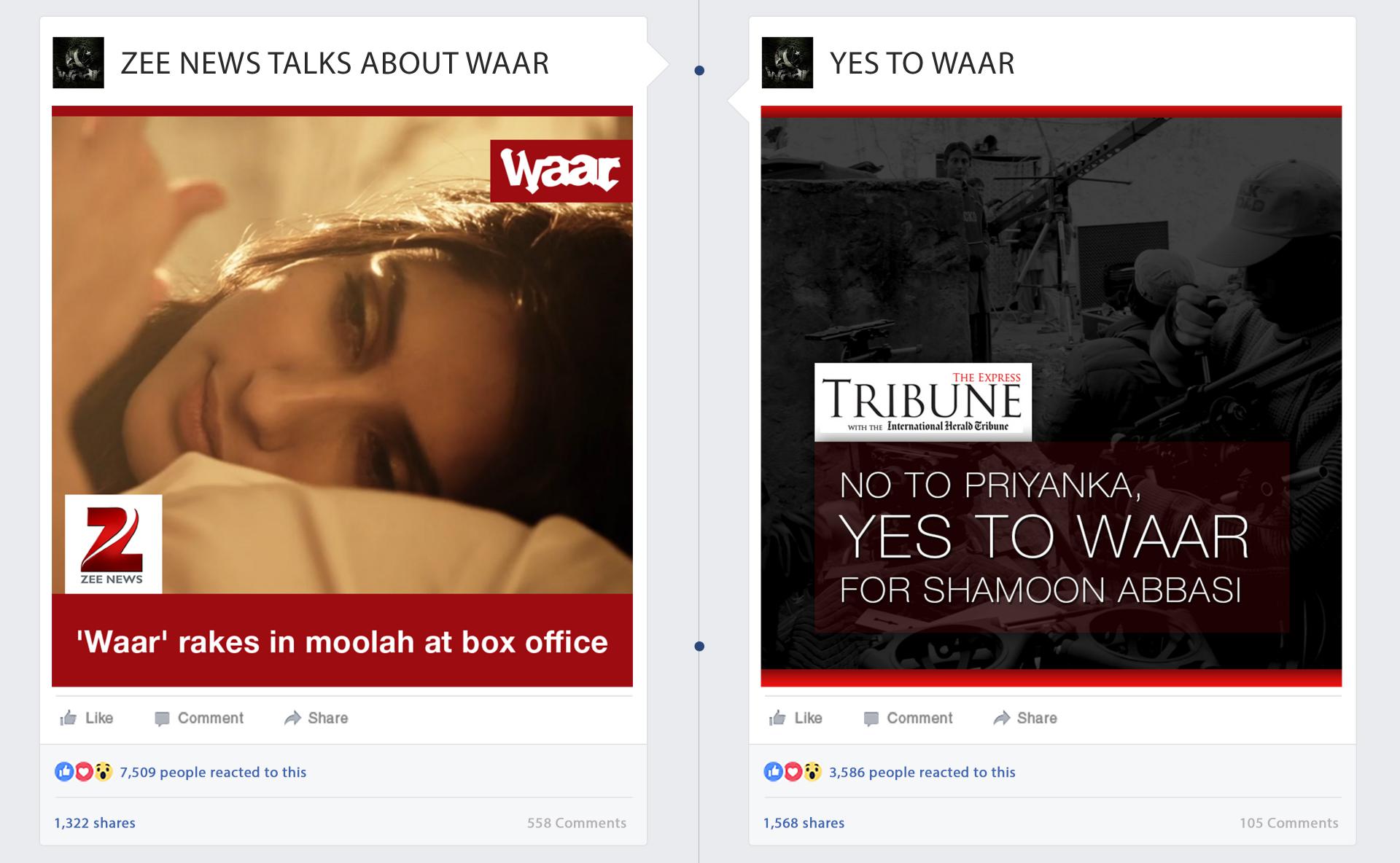Click the Share arrow icon on Zee News post

292,718
